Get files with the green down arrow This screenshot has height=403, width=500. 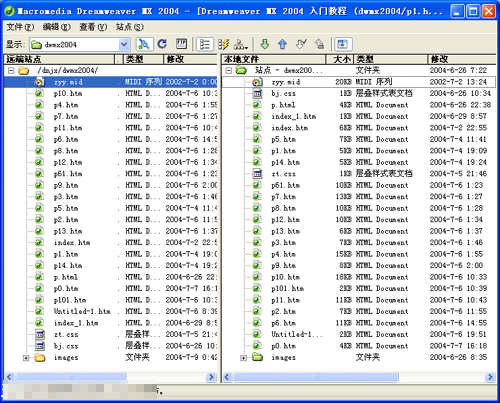point(265,44)
